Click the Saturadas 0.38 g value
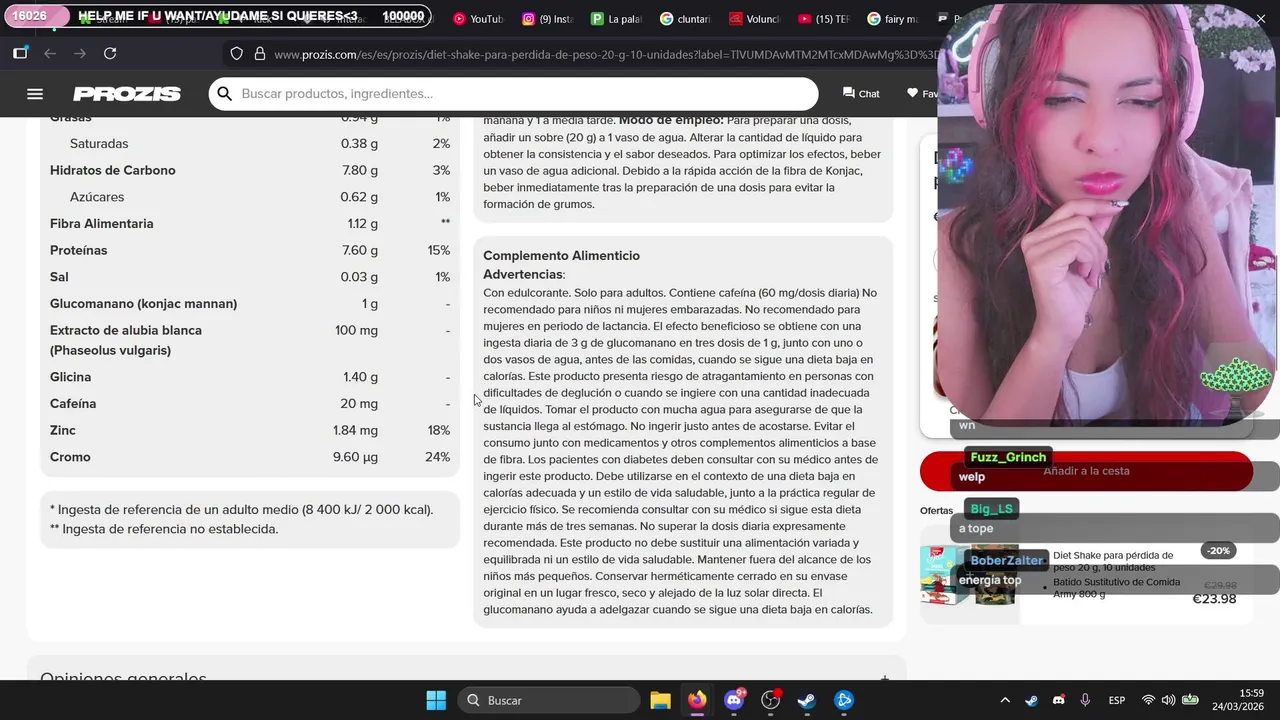This screenshot has height=720, width=1280. tap(359, 144)
